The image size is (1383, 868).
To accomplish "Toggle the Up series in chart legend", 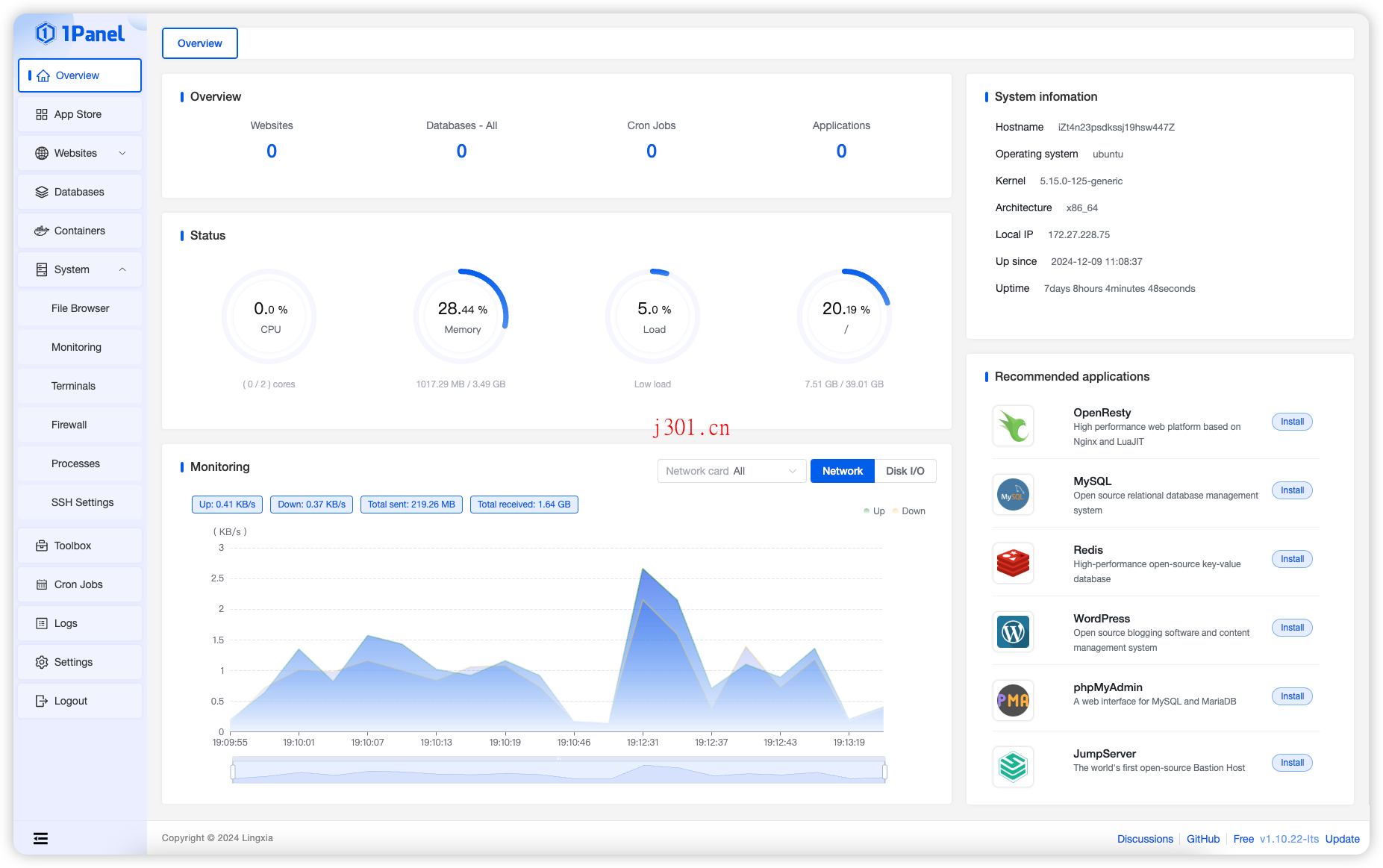I will [874, 511].
